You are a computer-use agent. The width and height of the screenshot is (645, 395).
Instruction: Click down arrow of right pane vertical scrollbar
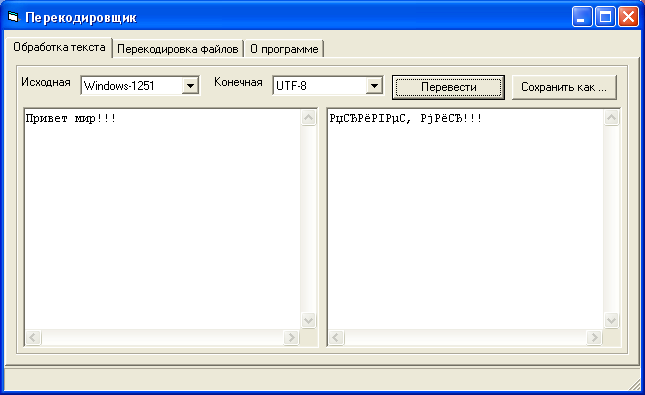[612, 320]
